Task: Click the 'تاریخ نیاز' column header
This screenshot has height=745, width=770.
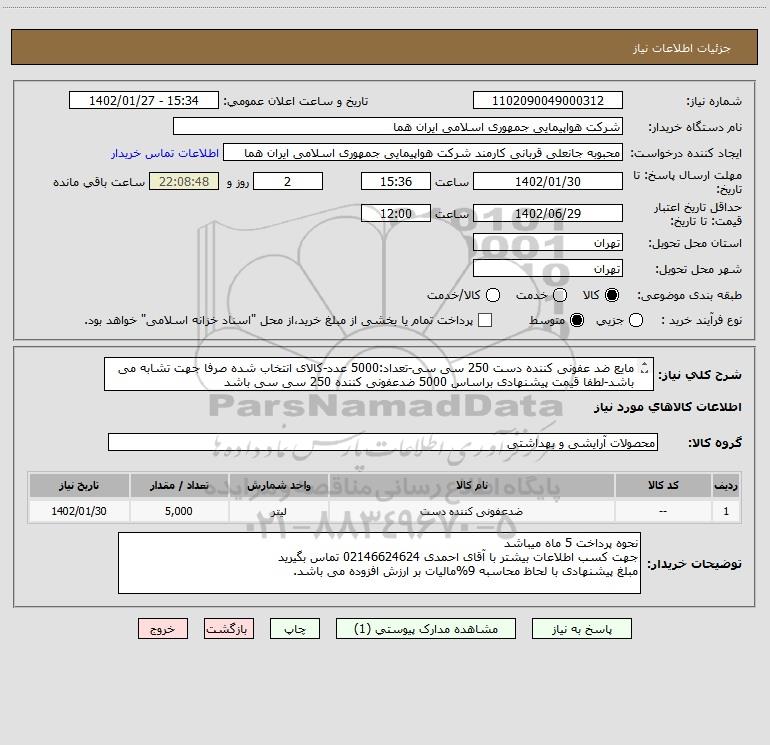Action: pos(79,485)
